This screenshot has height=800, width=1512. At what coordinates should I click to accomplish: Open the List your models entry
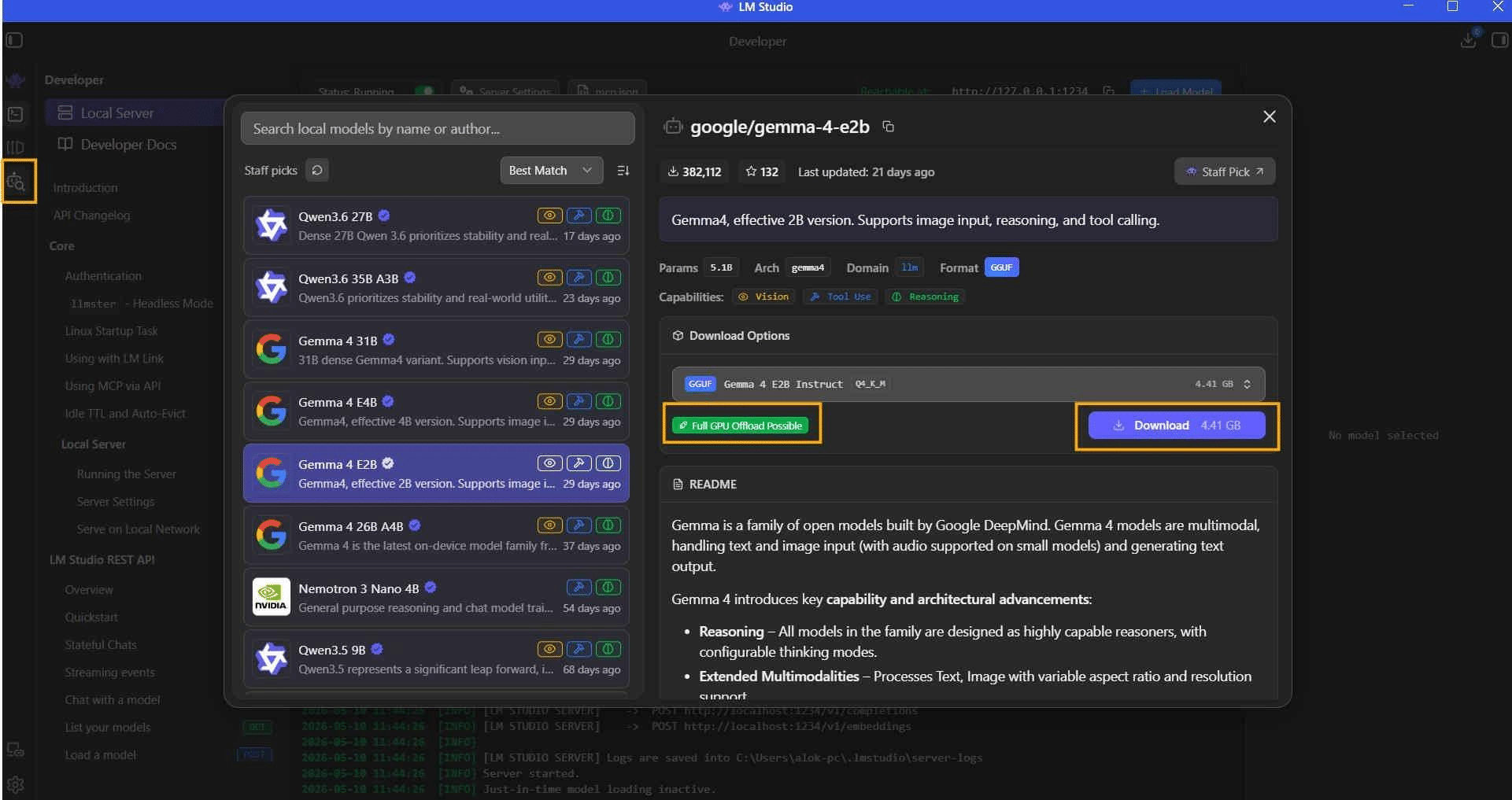[x=107, y=728]
